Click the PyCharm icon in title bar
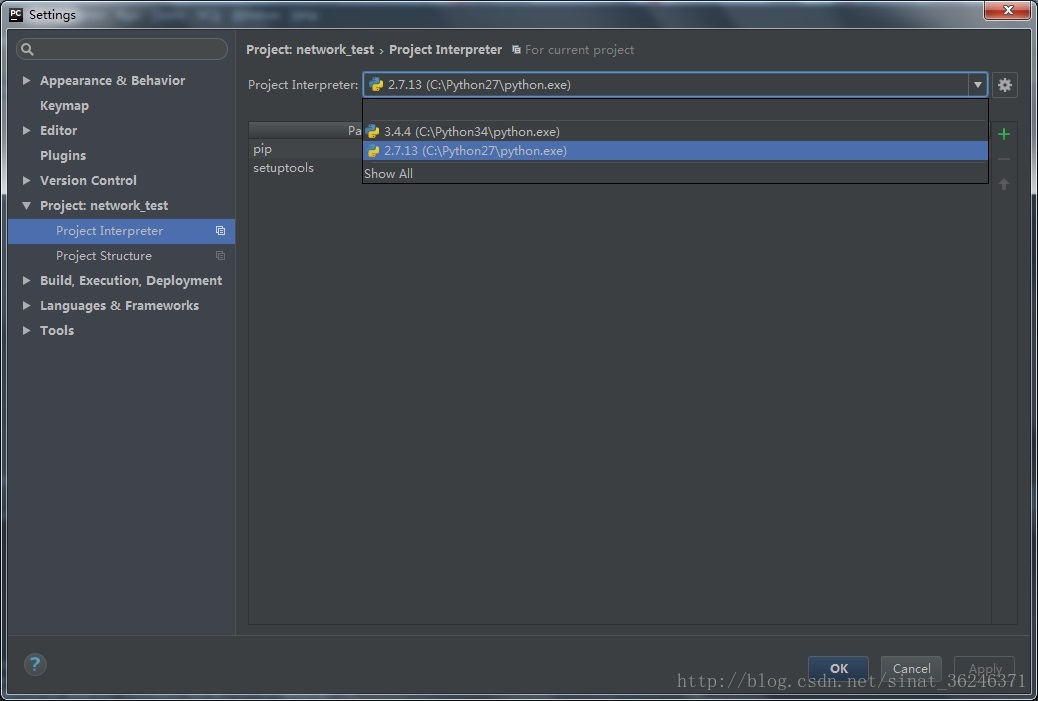 [x=16, y=14]
